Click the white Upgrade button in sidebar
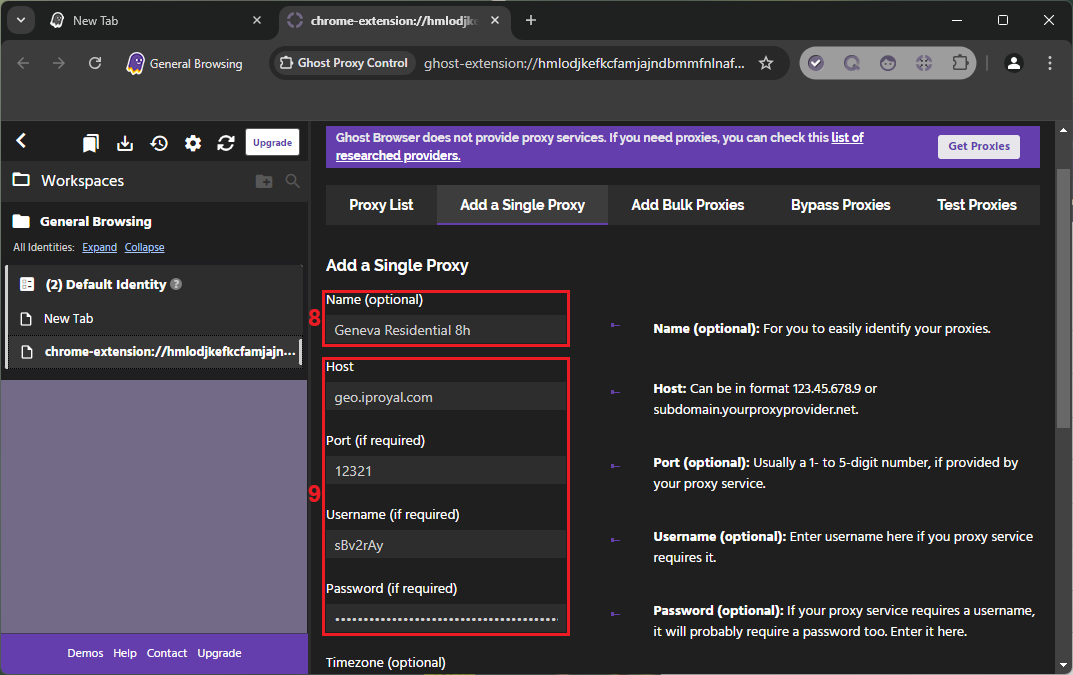1073x675 pixels. (x=272, y=142)
